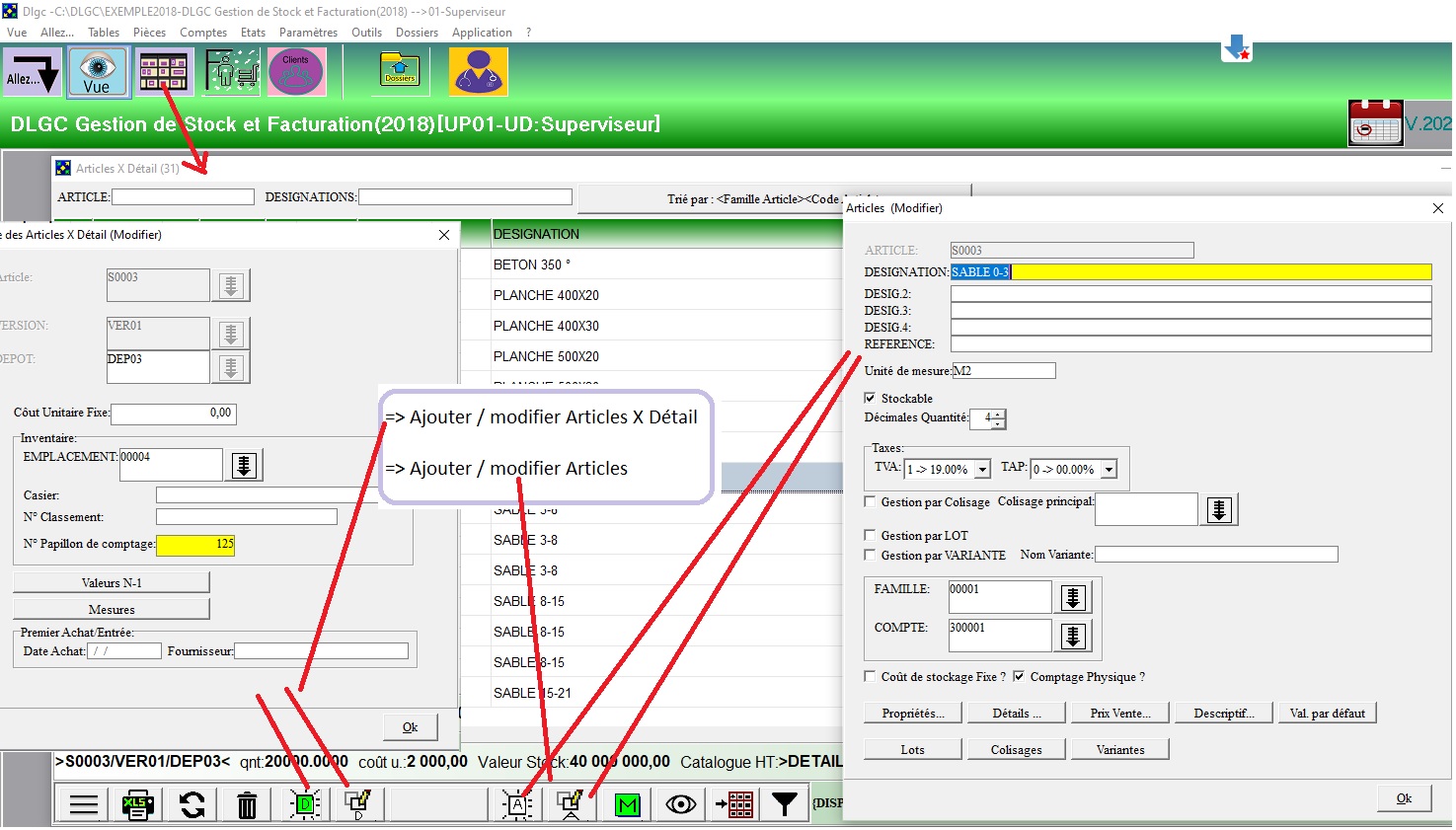Image resolution: width=1456 pixels, height=830 pixels.
Task: Click the arrow-to-grid icon in bottom toolbar
Action: pos(734,805)
